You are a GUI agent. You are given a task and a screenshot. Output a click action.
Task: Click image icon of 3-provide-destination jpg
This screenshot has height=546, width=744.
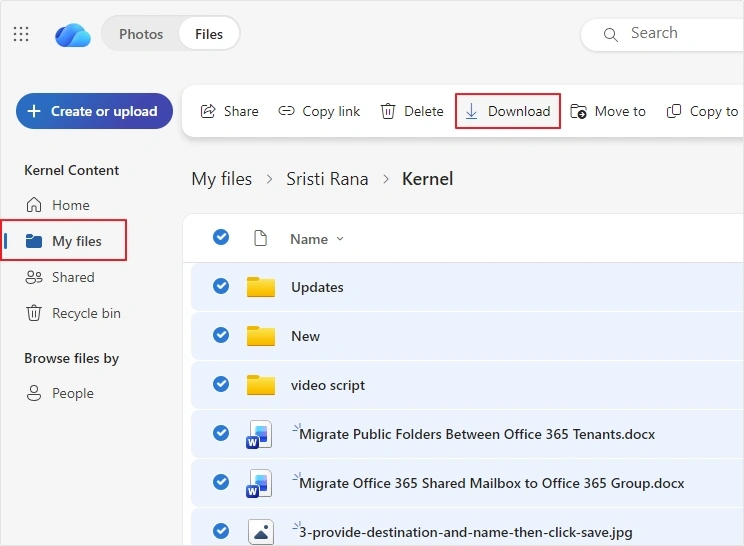pyautogui.click(x=260, y=532)
